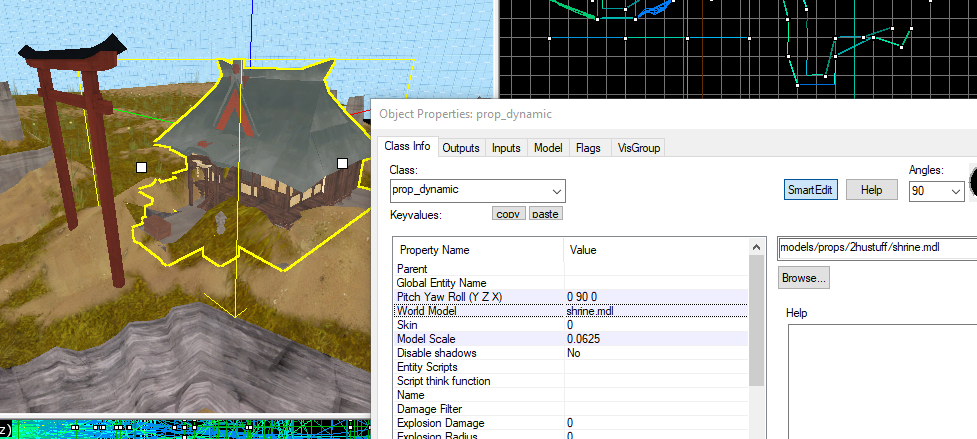Click the Help button

pos(871,190)
